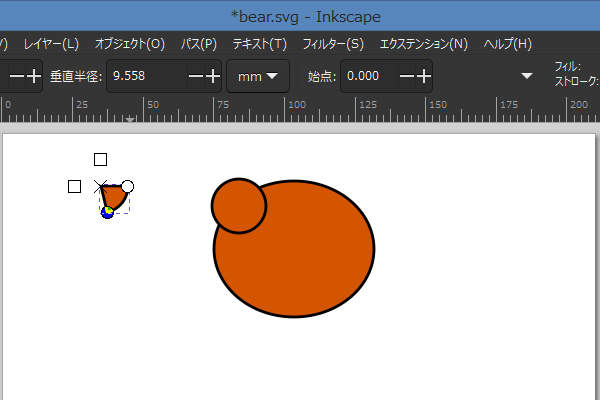Open the レイヤー(L) menu

pyautogui.click(x=51, y=44)
